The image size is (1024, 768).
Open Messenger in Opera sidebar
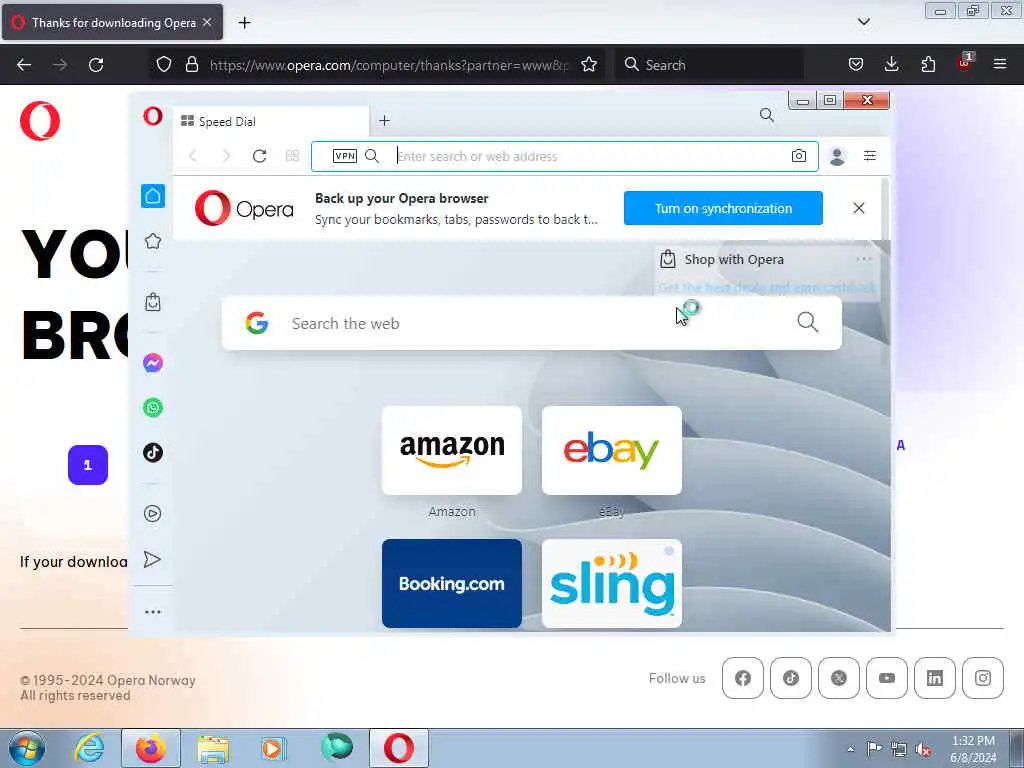click(153, 362)
